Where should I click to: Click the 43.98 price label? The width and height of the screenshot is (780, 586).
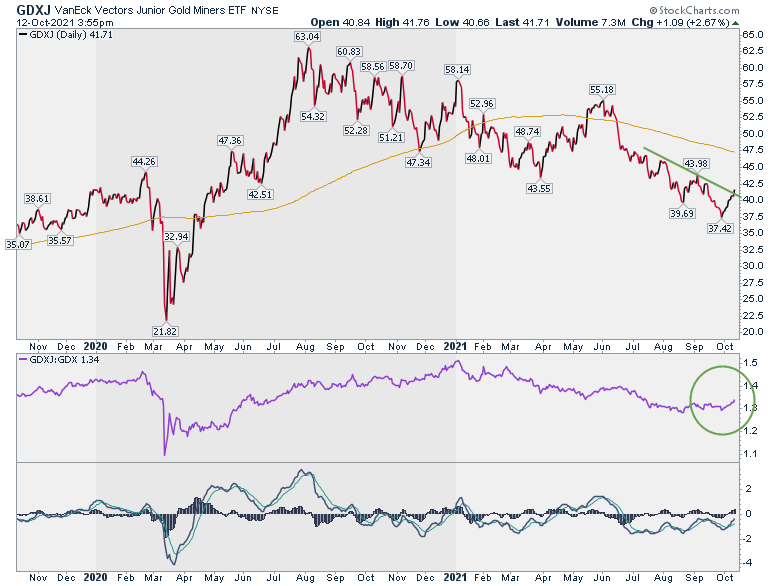point(696,163)
